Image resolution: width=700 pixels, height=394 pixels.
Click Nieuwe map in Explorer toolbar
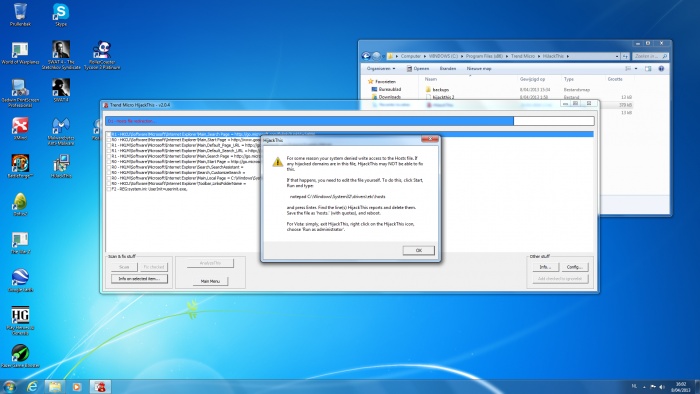click(479, 69)
